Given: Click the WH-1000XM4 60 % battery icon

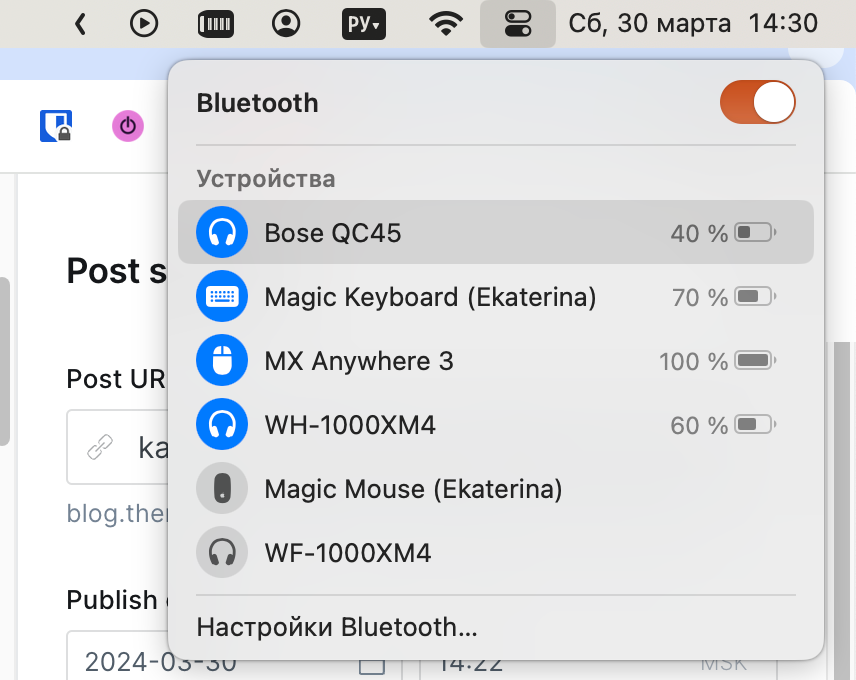Looking at the screenshot, I should [755, 424].
